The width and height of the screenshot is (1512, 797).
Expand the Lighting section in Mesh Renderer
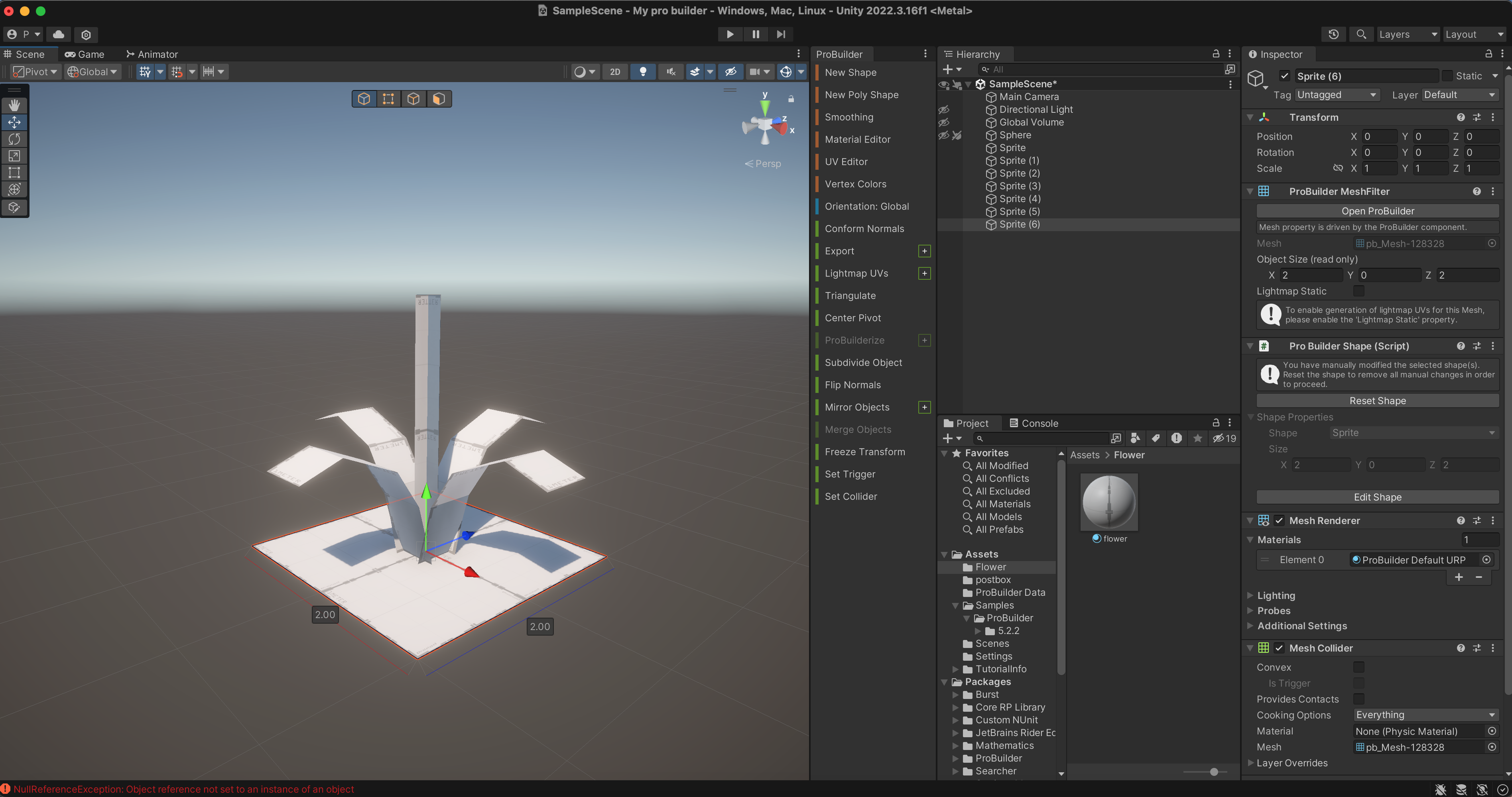[x=1276, y=595]
